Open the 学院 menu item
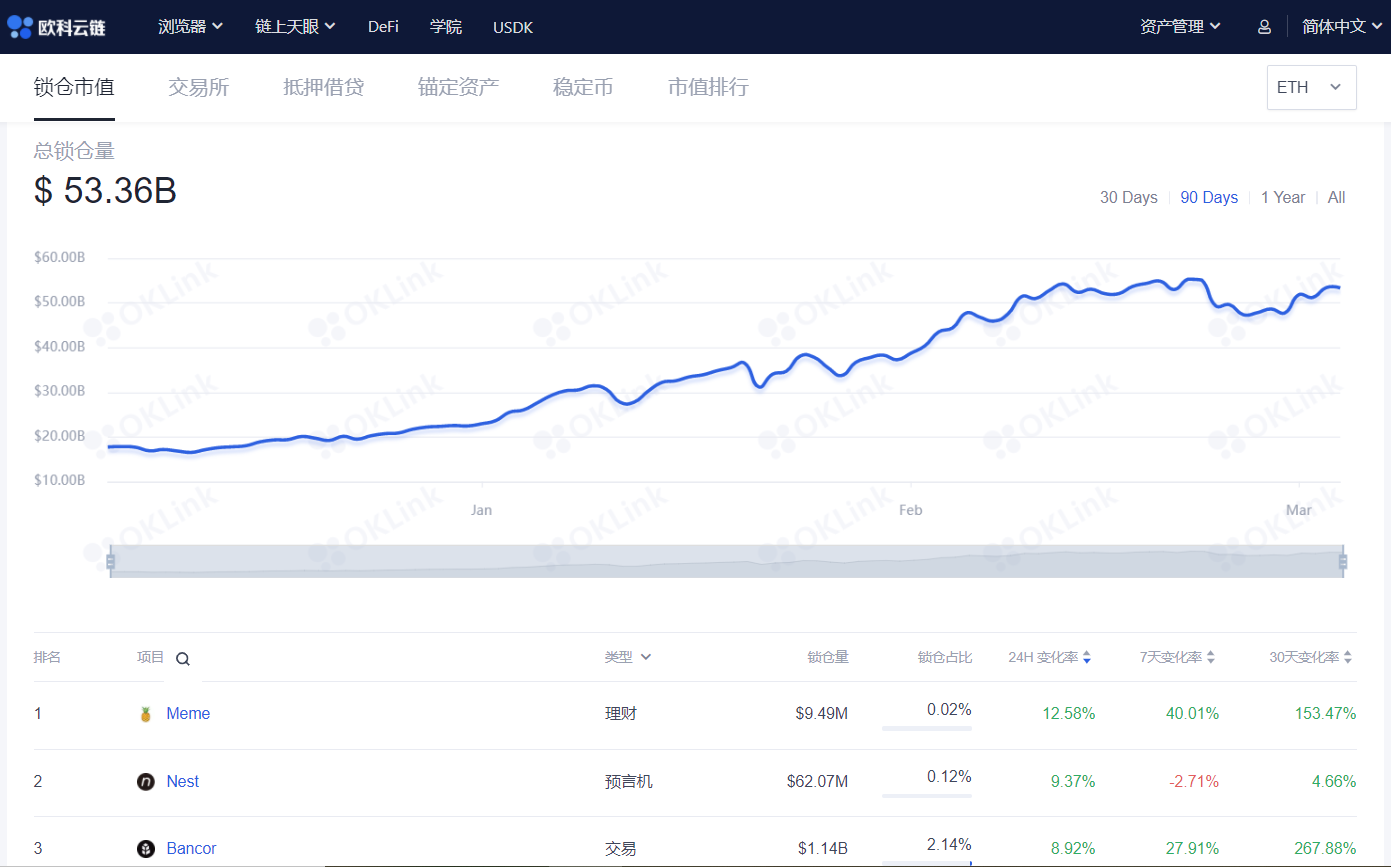Viewport: 1391px width, 867px height. (446, 27)
